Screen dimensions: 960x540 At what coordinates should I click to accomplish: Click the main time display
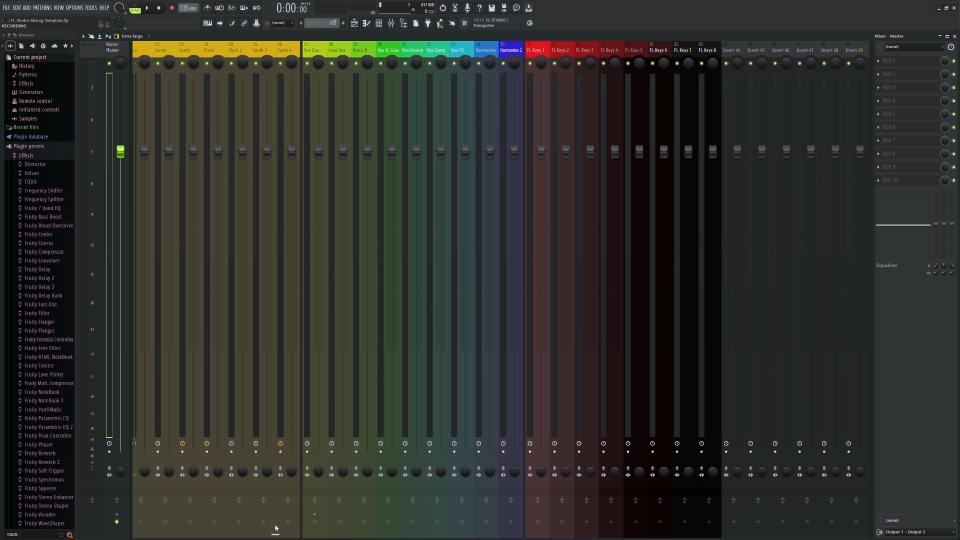[x=291, y=8]
